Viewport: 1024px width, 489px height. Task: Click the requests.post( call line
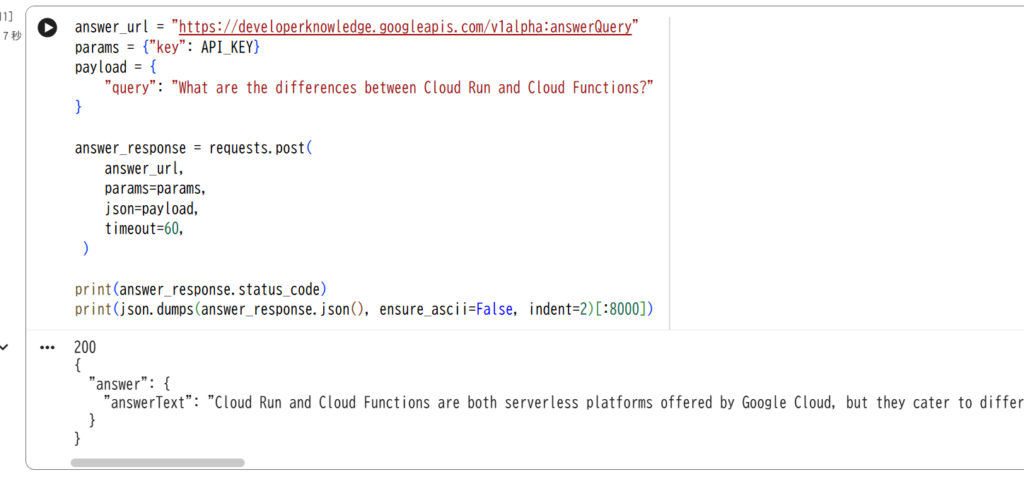194,148
